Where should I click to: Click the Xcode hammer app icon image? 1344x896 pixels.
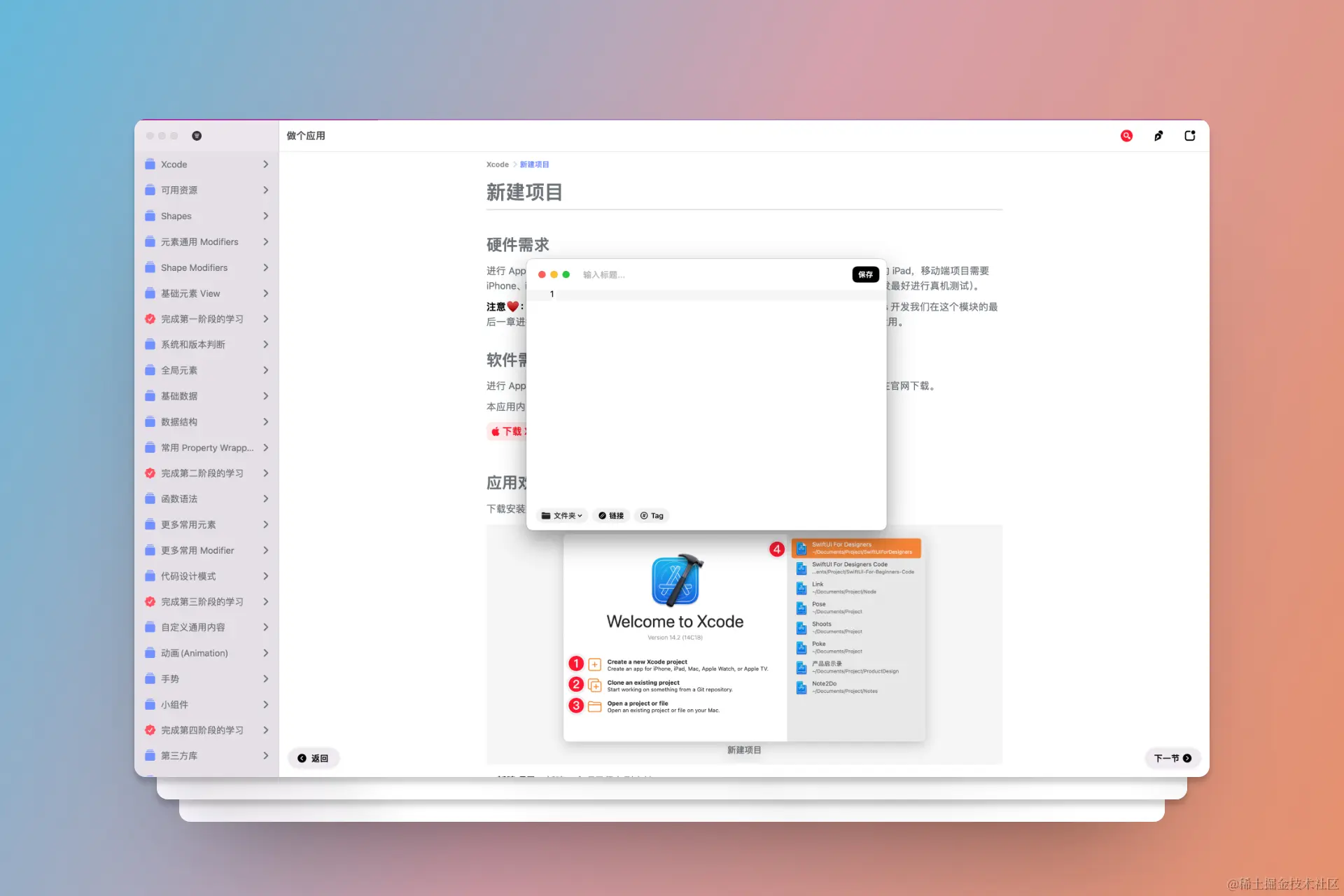(x=676, y=580)
